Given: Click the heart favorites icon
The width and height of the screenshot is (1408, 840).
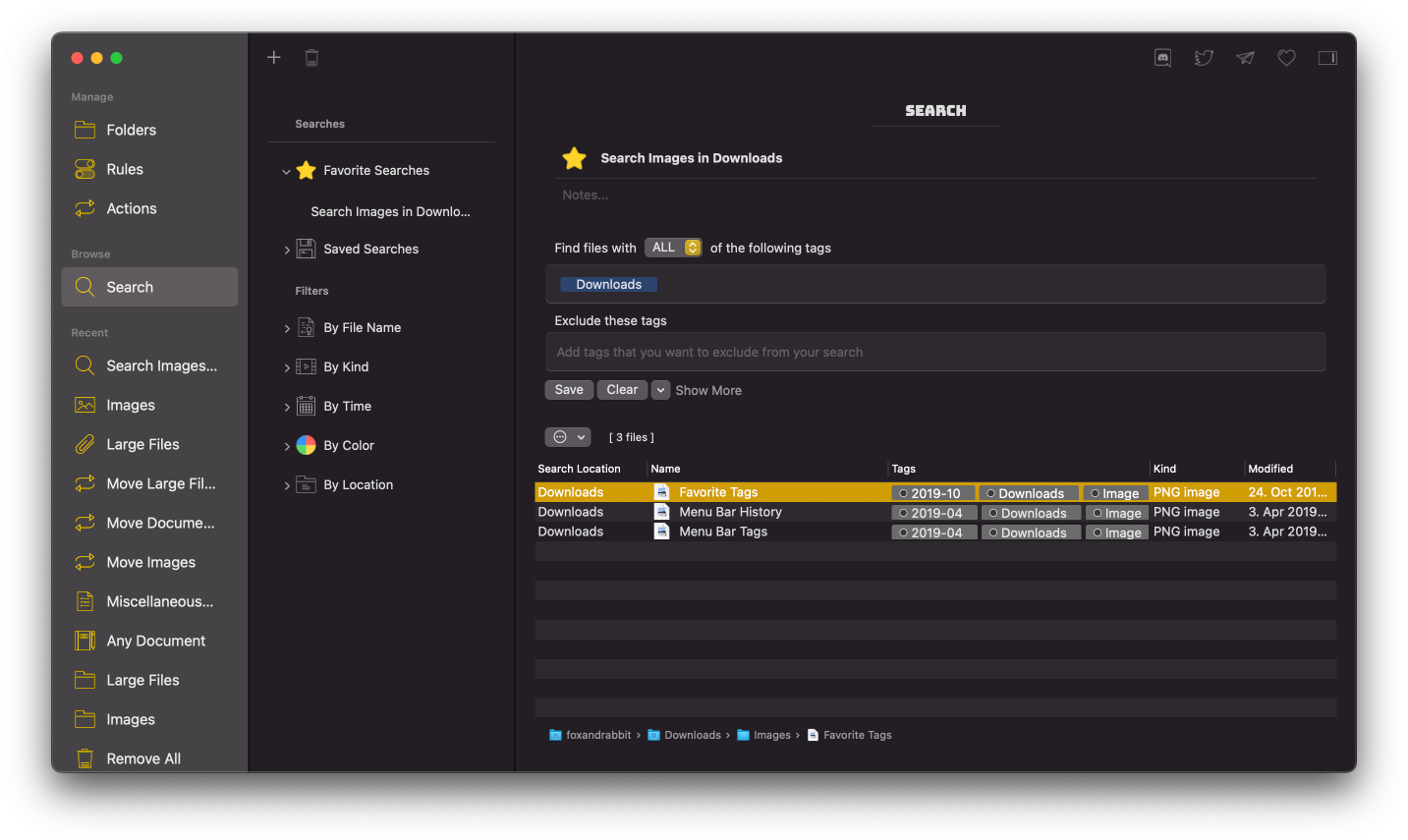Looking at the screenshot, I should pos(1286,57).
